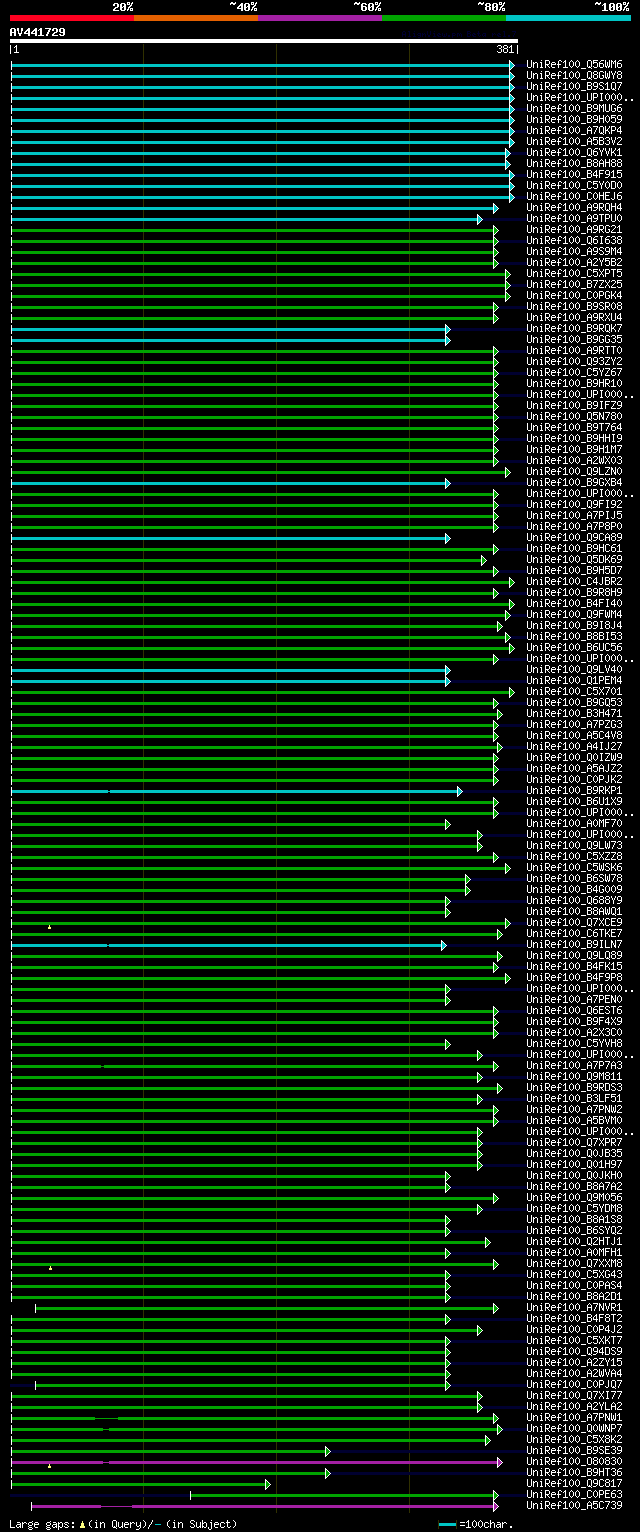The width and height of the screenshot is (640, 1532).
Task: Select hit label UniRef100_A9RQH4
Action: pos(574,208)
